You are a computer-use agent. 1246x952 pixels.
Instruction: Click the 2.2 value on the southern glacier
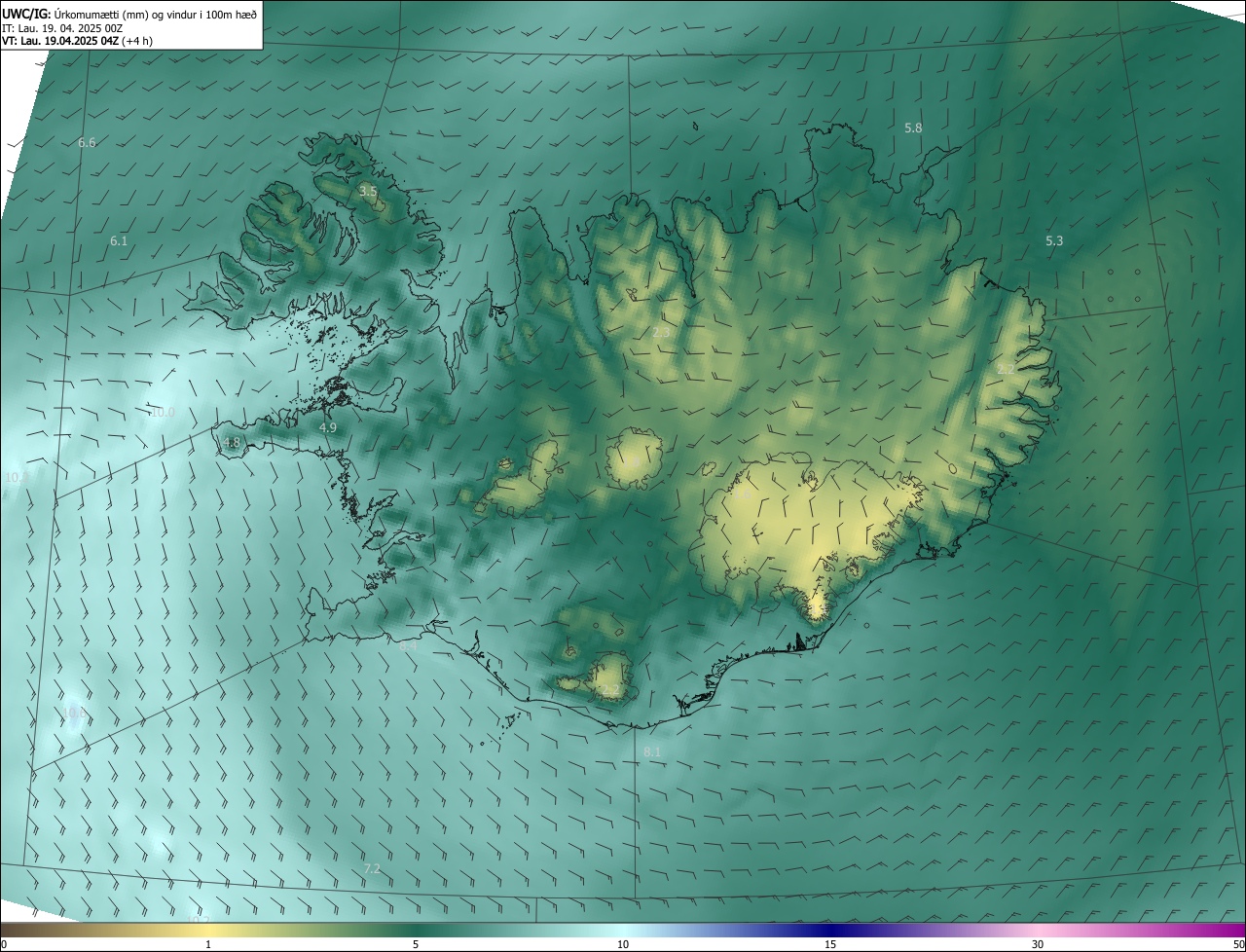(610, 690)
